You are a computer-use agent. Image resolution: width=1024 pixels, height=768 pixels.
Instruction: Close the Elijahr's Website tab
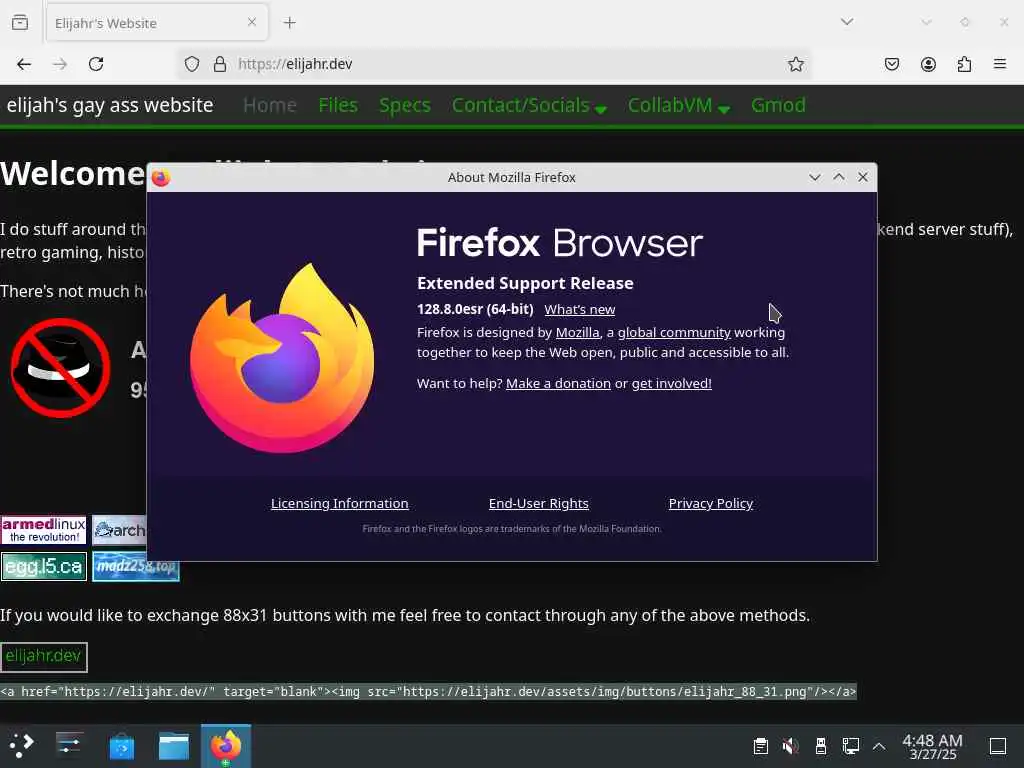(252, 22)
